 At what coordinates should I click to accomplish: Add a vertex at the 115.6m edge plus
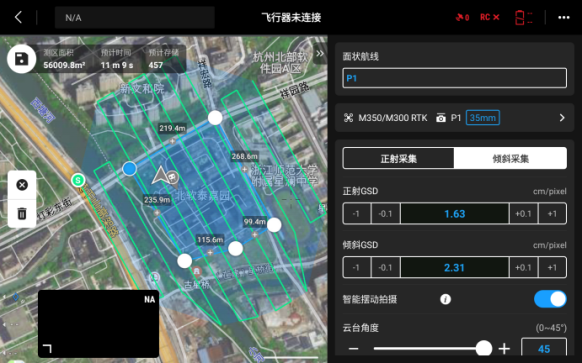pyautogui.click(x=210, y=252)
